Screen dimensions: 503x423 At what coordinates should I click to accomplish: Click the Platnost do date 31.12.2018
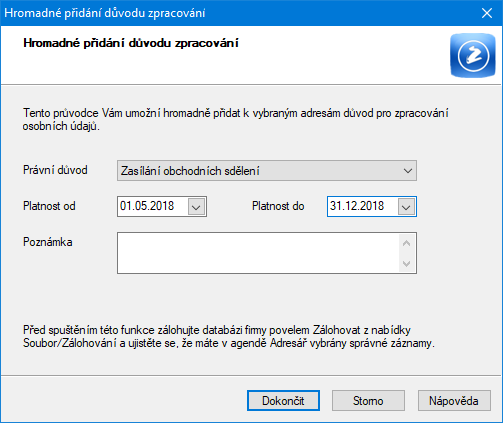pos(357,206)
